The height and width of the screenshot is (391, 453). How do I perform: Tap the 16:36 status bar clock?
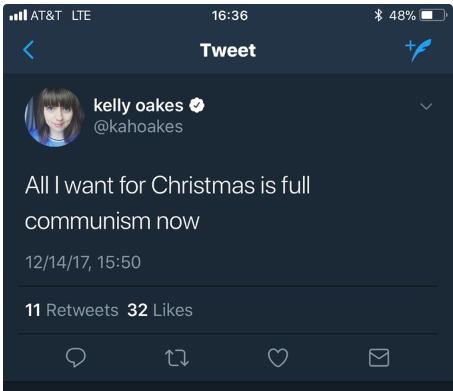pos(230,15)
